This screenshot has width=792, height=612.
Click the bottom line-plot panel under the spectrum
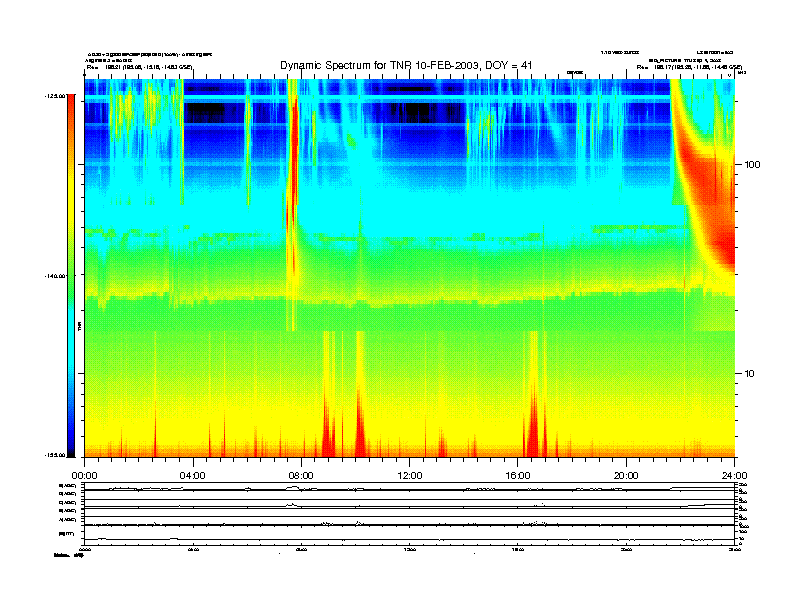410,514
